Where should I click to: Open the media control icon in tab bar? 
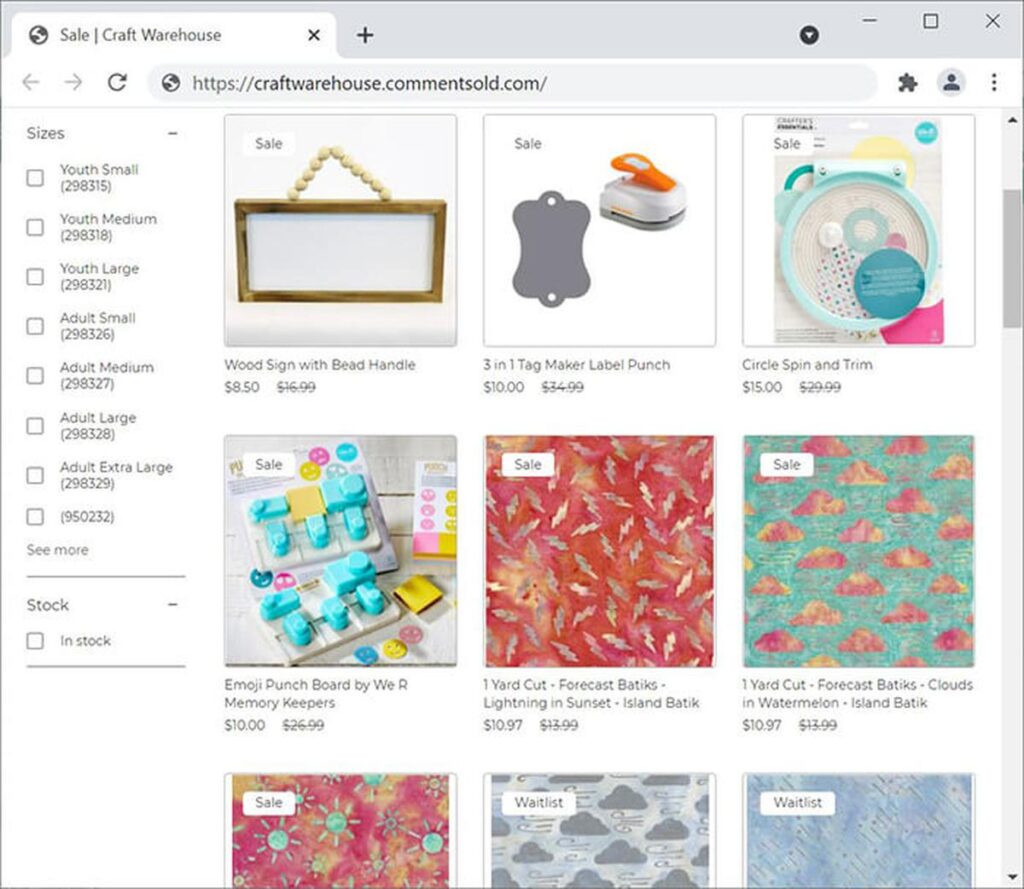[x=808, y=34]
